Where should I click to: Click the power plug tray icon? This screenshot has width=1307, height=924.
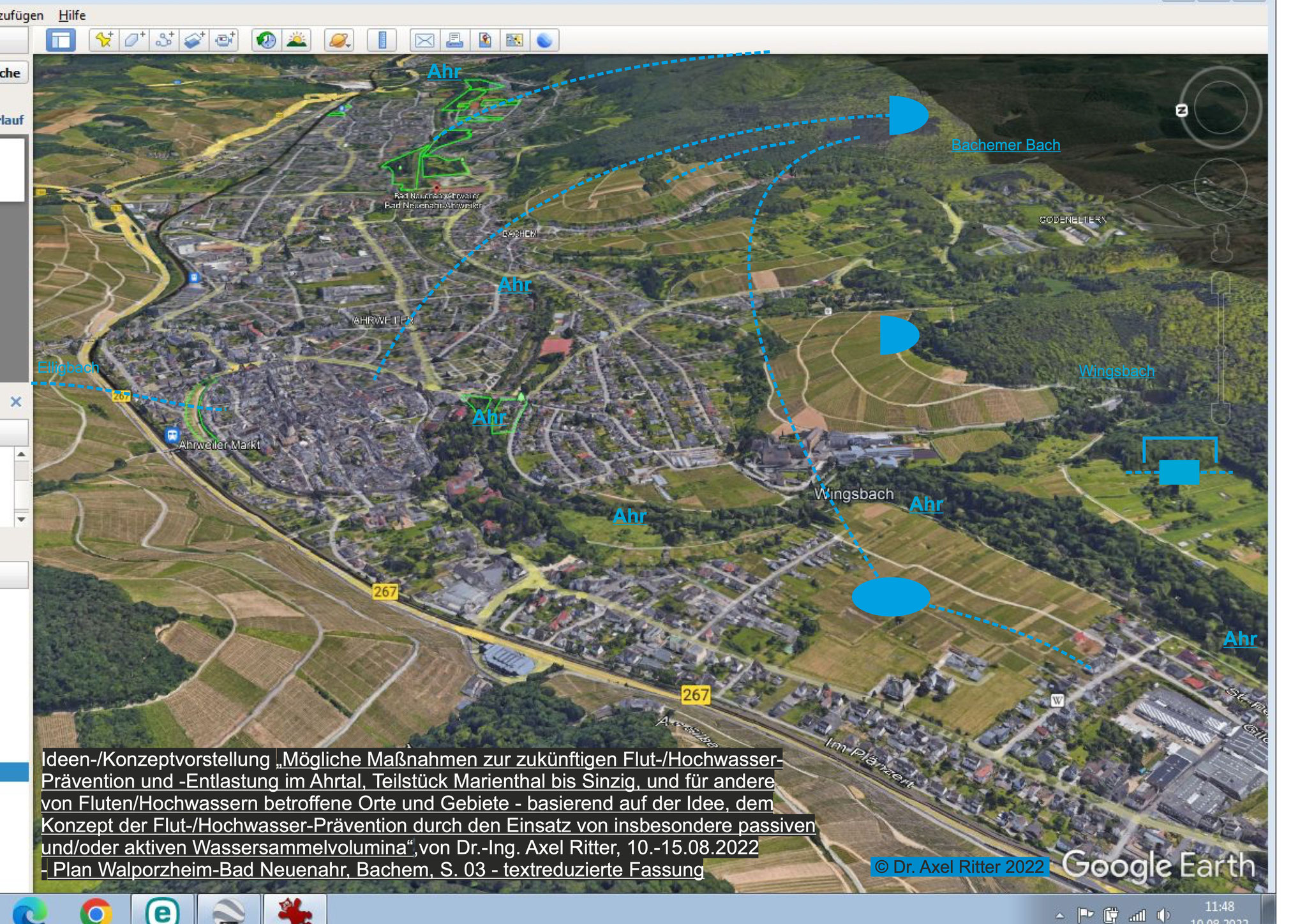(x=1111, y=915)
